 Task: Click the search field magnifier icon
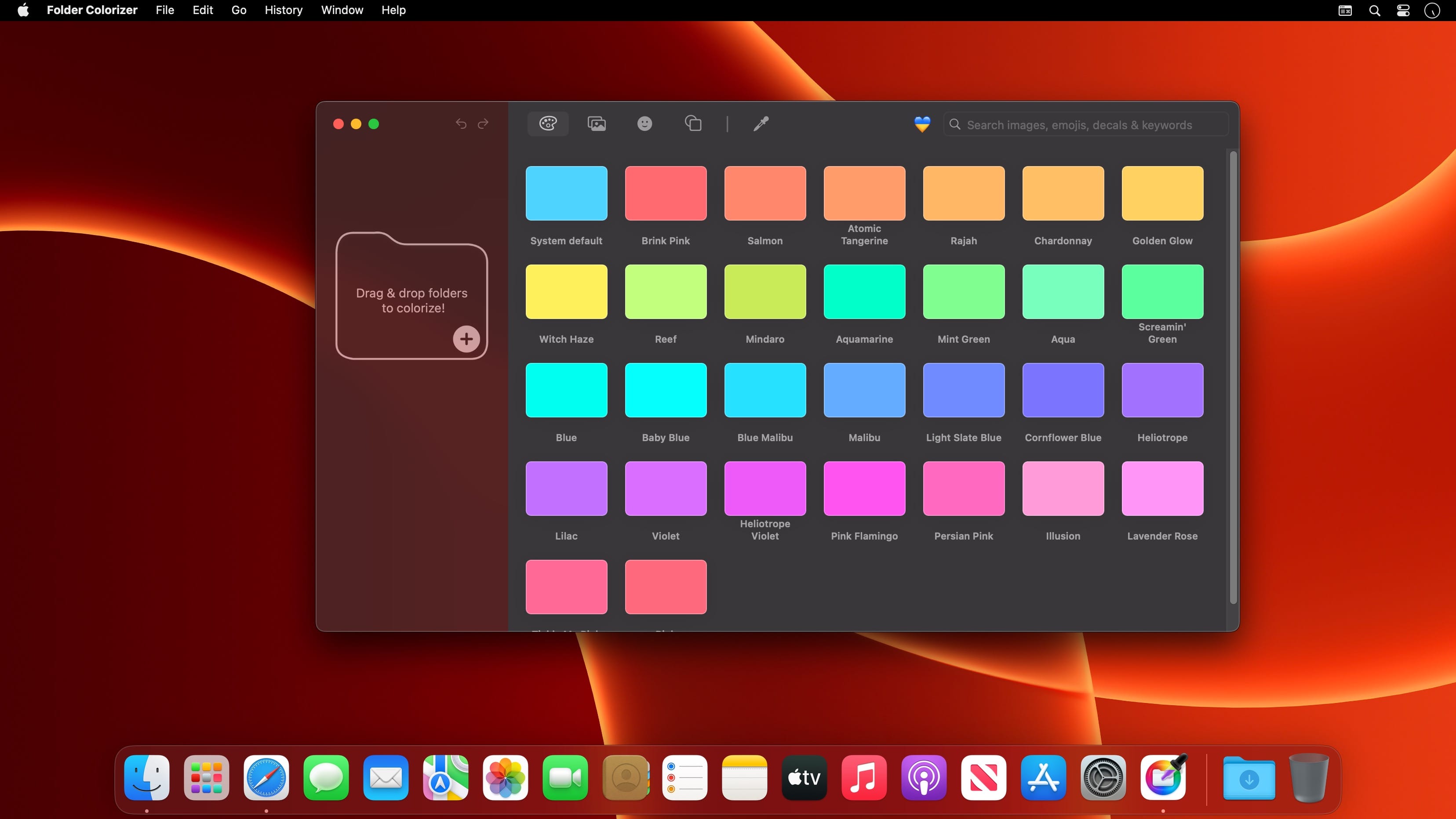pos(955,124)
